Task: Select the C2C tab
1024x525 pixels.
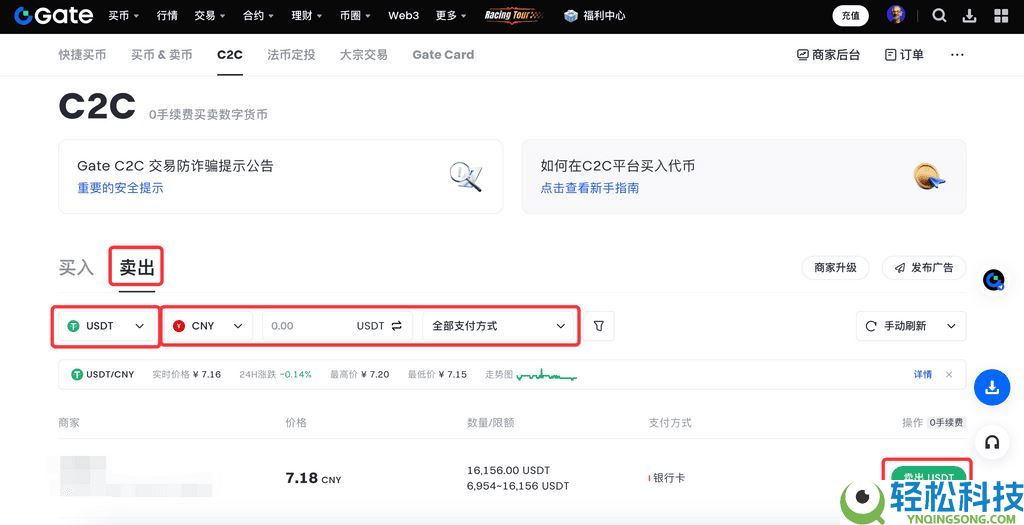Action: click(230, 55)
